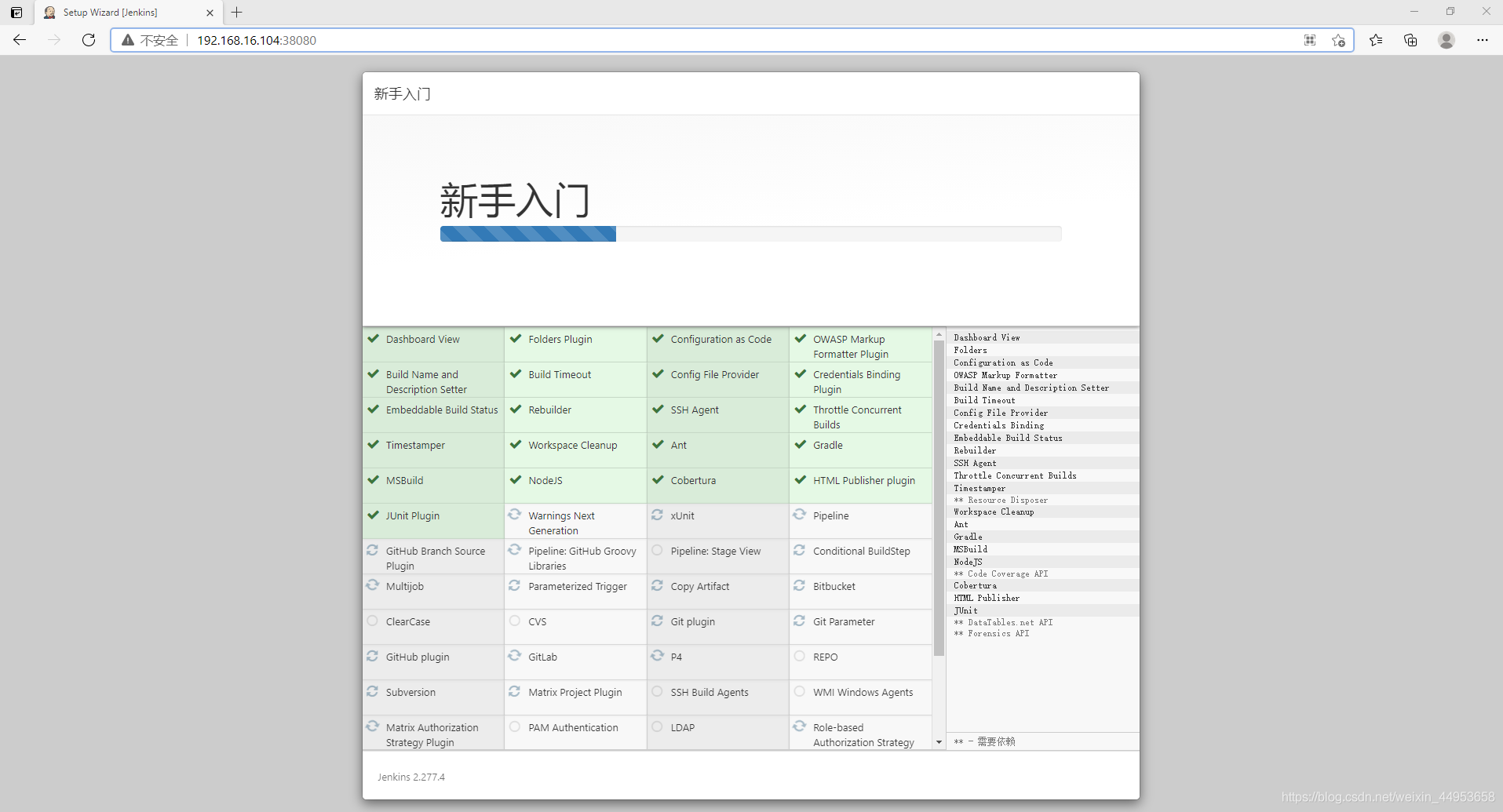The width and height of the screenshot is (1503, 812).
Task: Click the Role-based Authorization Strategy text
Action: 863,735
